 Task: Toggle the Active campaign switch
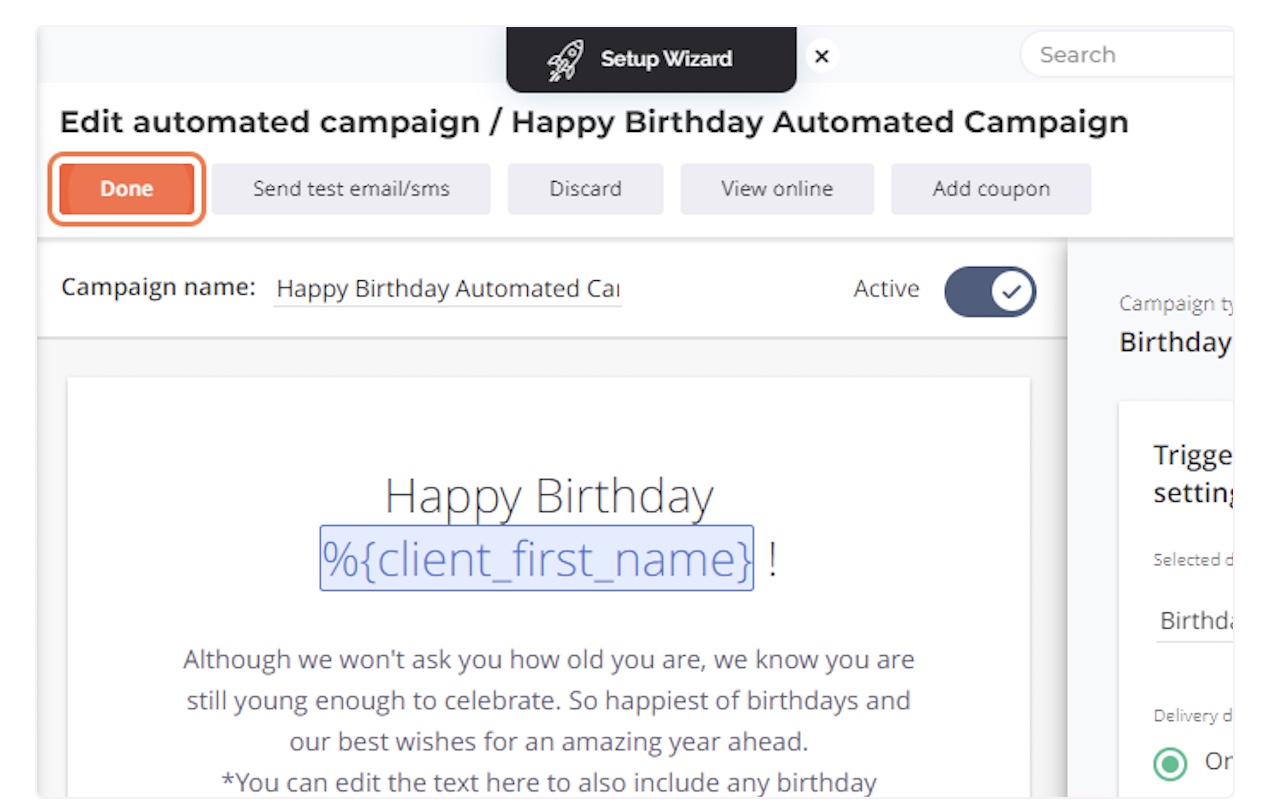[990, 291]
